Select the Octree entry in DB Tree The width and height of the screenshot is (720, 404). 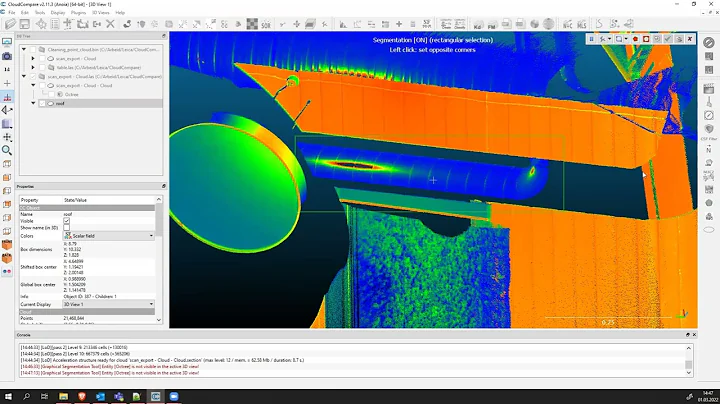click(72, 94)
